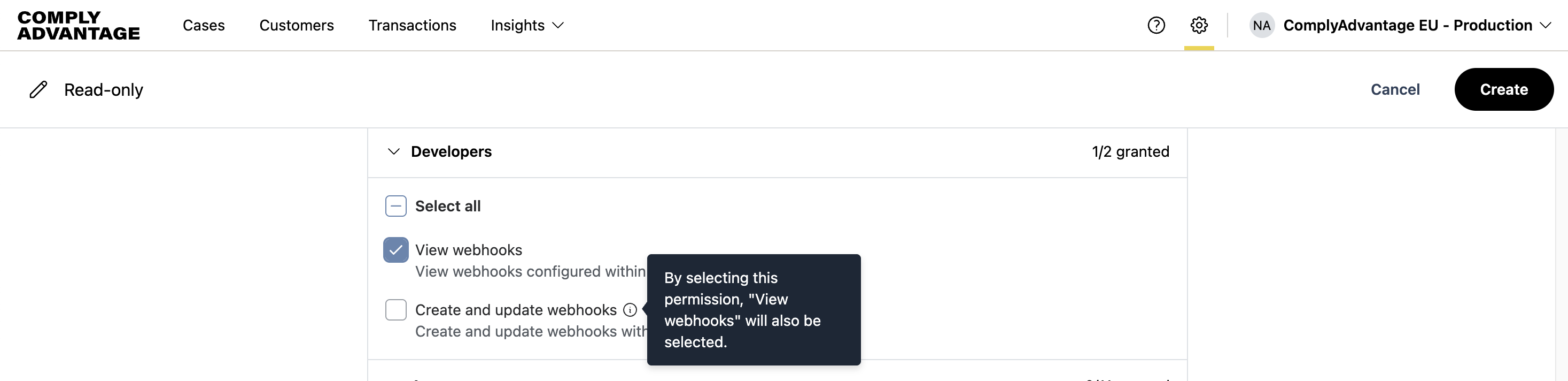Viewport: 1568px width, 381px height.
Task: Open the help question mark icon
Action: click(1156, 25)
